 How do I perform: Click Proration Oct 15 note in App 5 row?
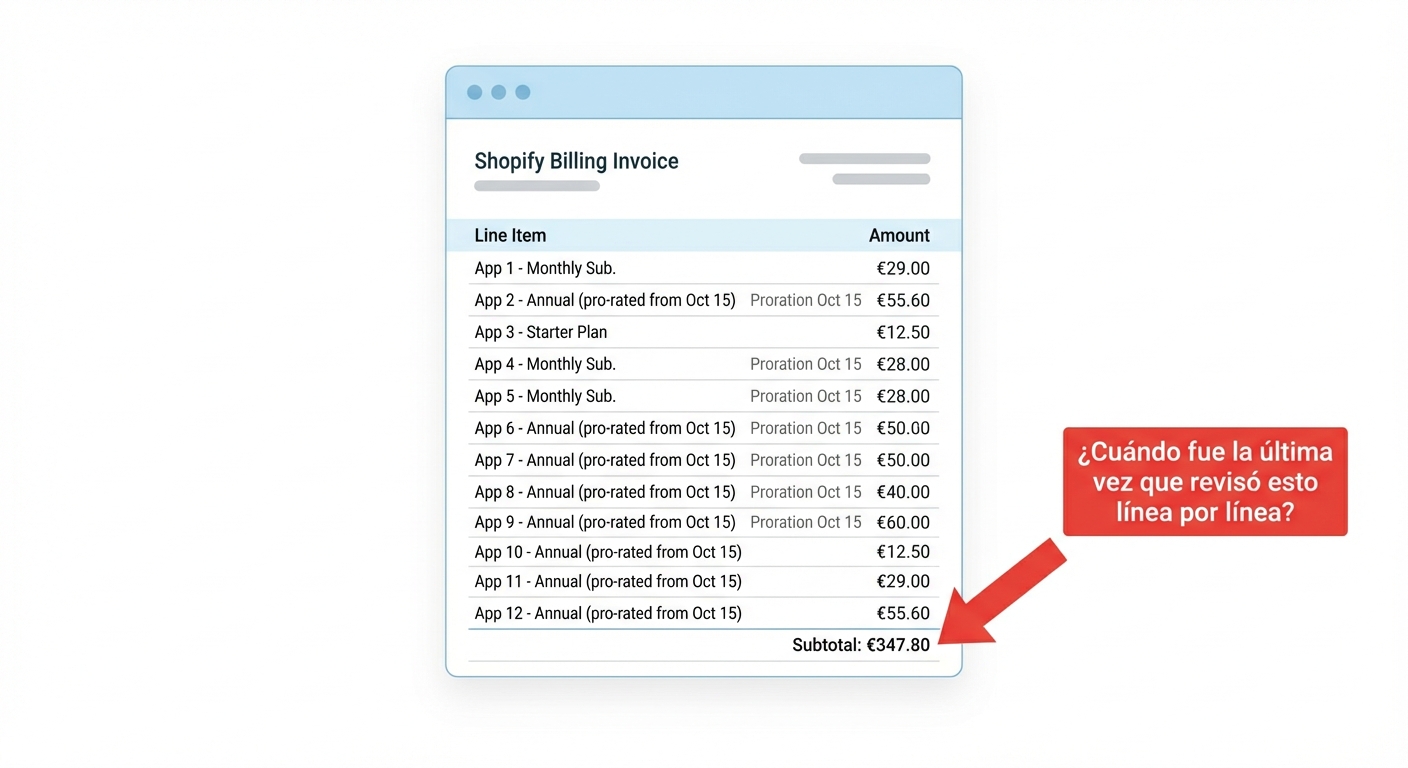pyautogui.click(x=806, y=396)
